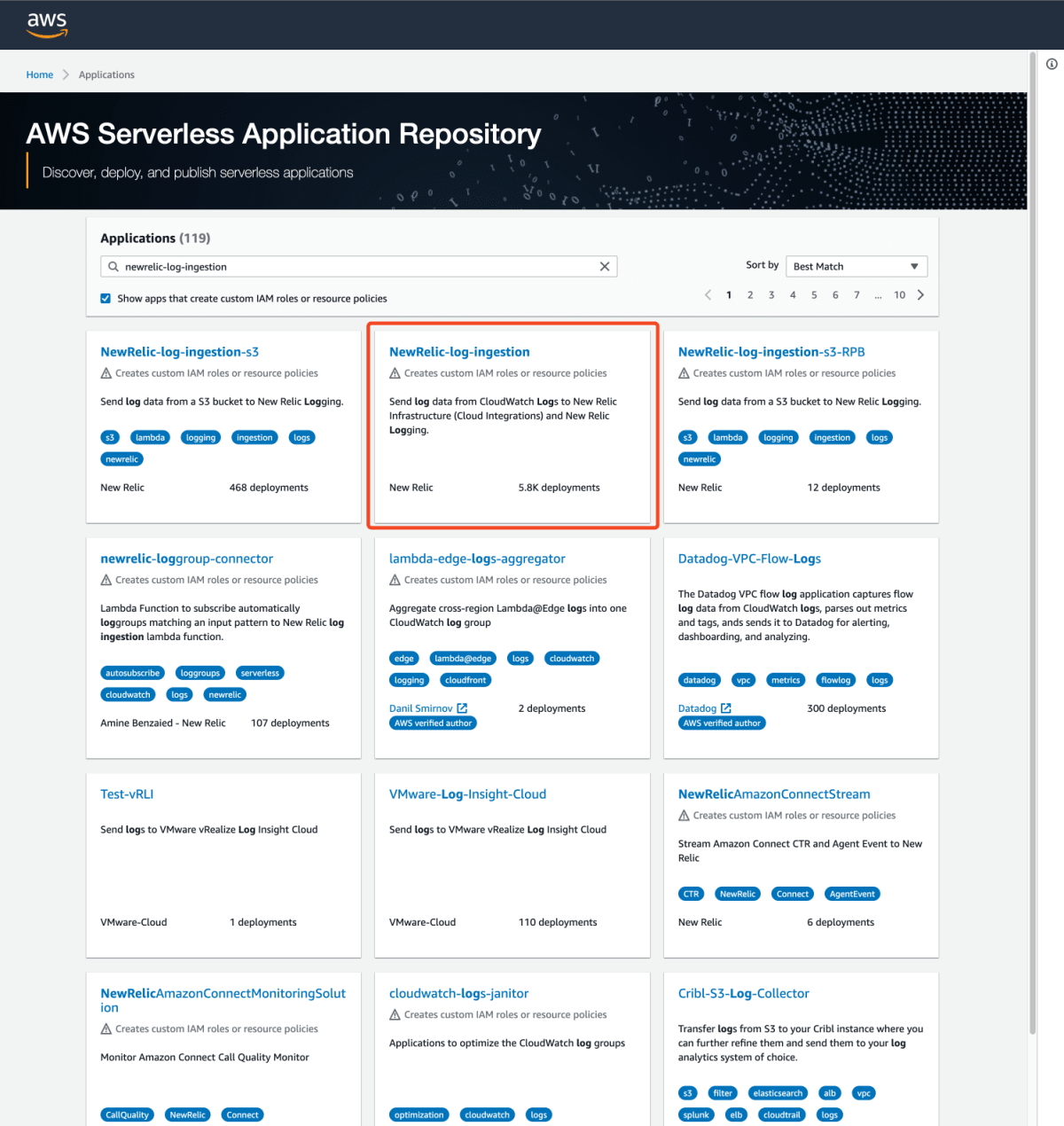This screenshot has height=1126, width=1064.
Task: Click AWS verified author badge under Datadog
Action: coord(722,723)
